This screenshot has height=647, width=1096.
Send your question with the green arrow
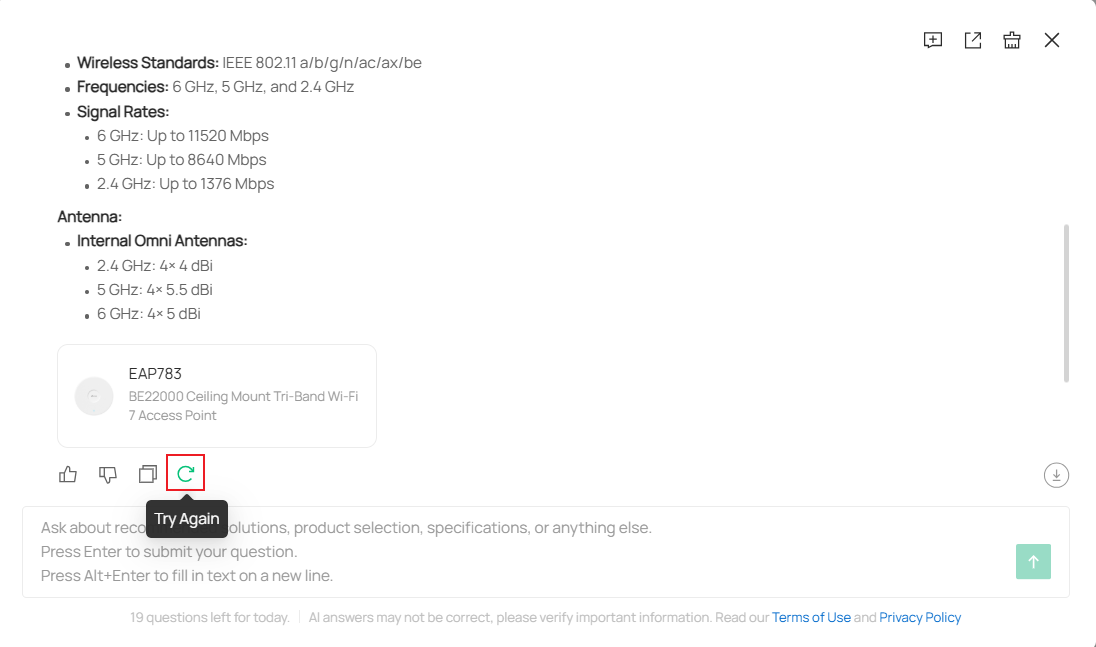pos(1033,561)
